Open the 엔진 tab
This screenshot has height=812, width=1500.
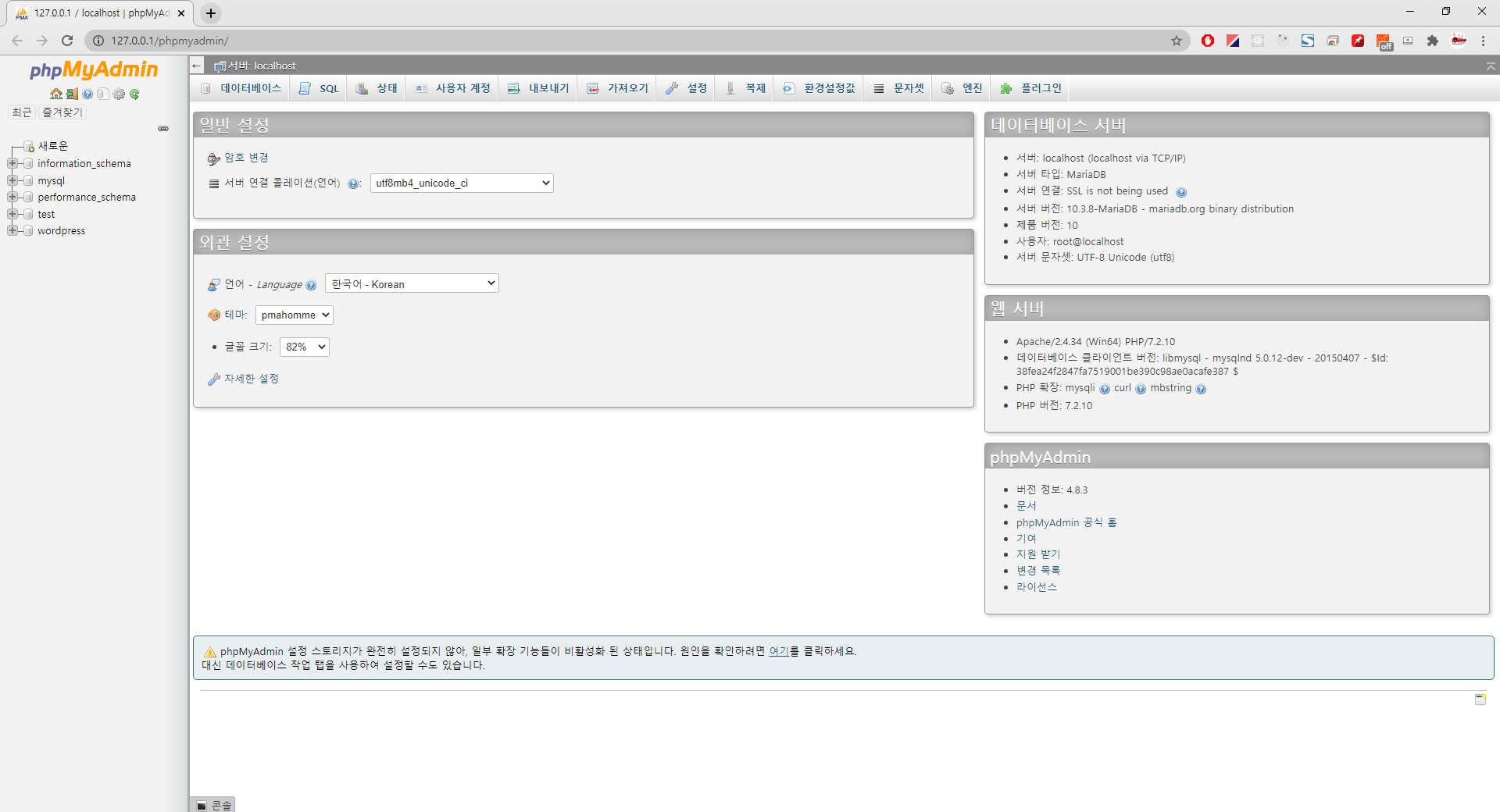(x=962, y=88)
